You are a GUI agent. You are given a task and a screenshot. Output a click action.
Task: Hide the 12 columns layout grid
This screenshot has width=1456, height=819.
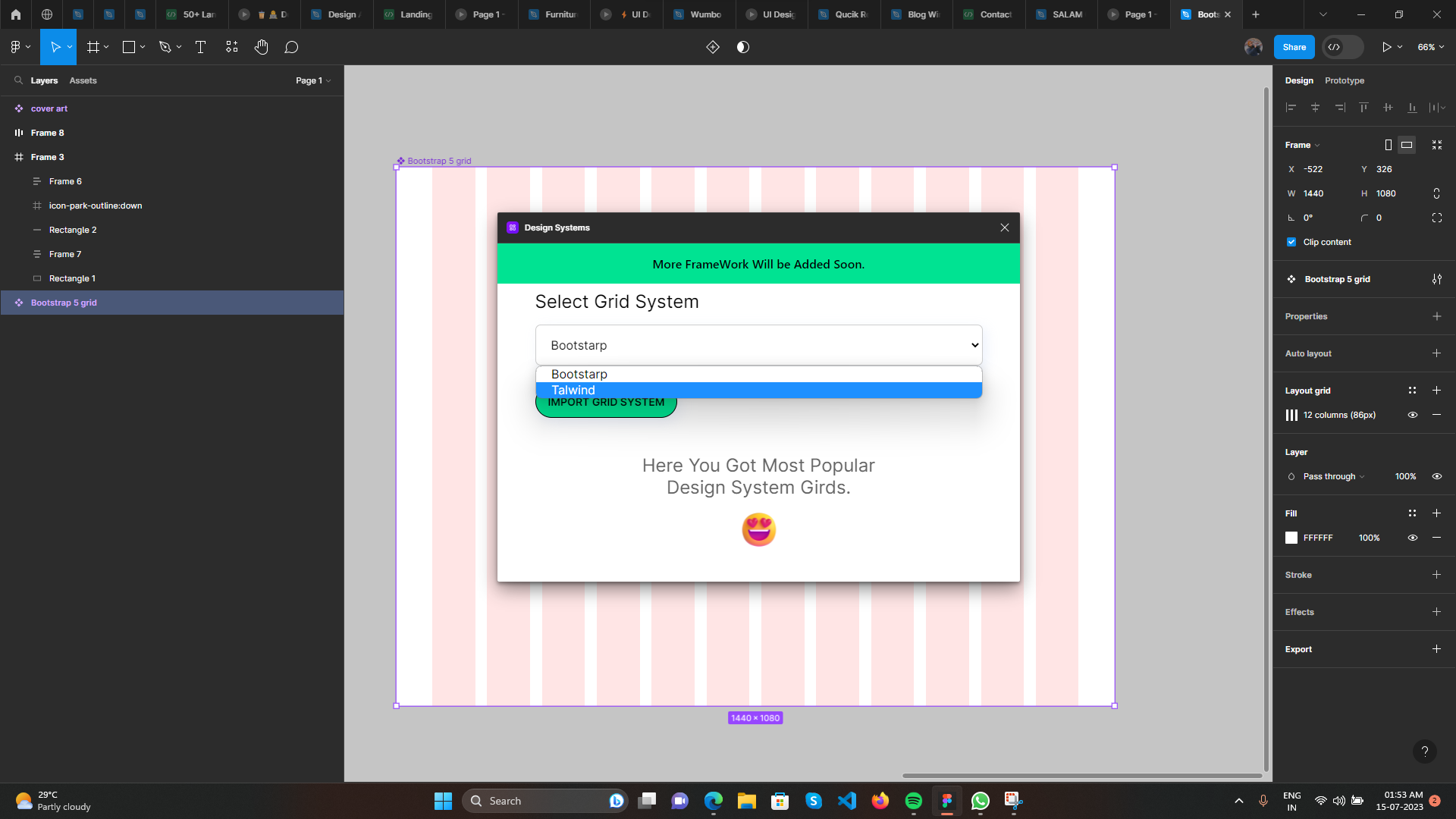pyautogui.click(x=1413, y=415)
